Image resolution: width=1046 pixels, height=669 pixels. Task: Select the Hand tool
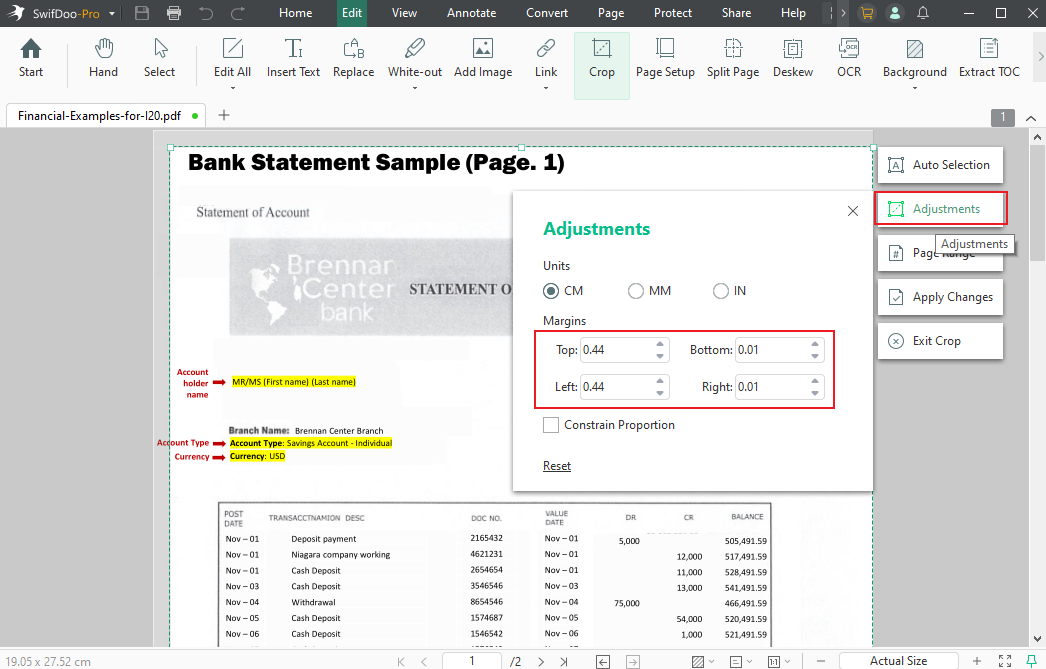103,57
